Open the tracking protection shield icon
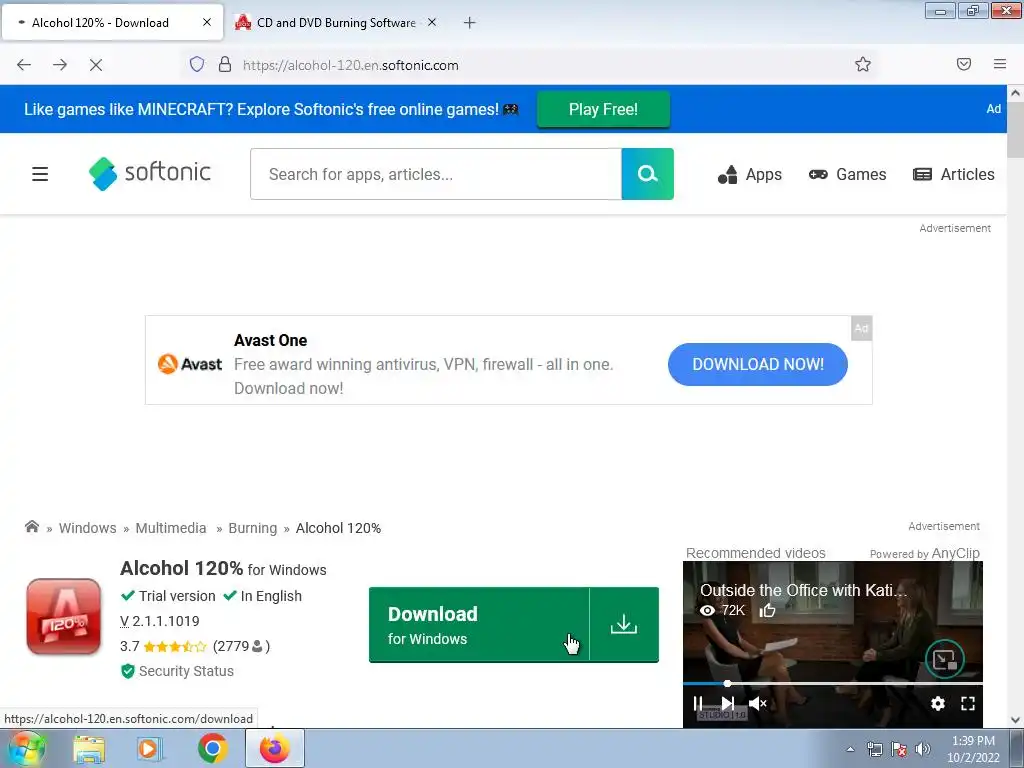The image size is (1024, 768). pyautogui.click(x=197, y=64)
